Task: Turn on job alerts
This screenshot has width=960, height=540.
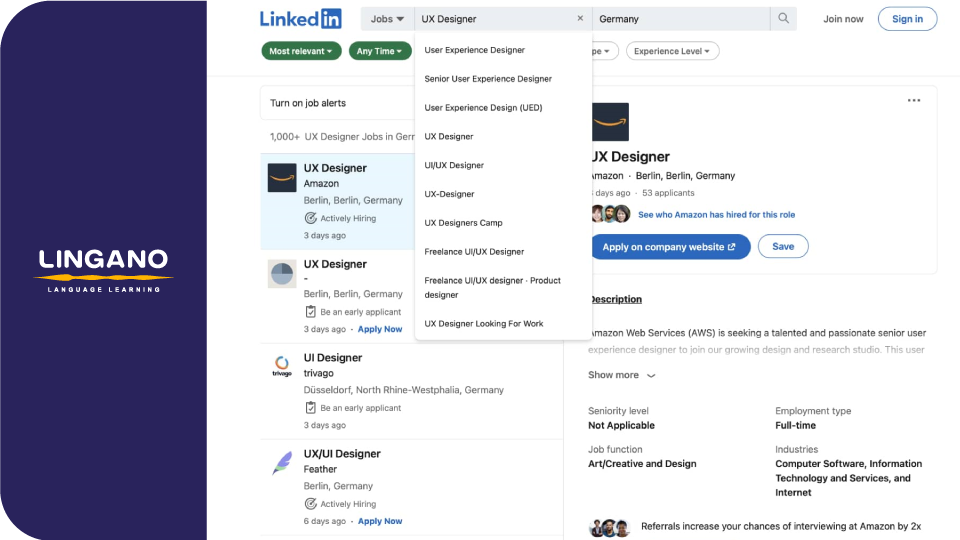Action: [308, 103]
